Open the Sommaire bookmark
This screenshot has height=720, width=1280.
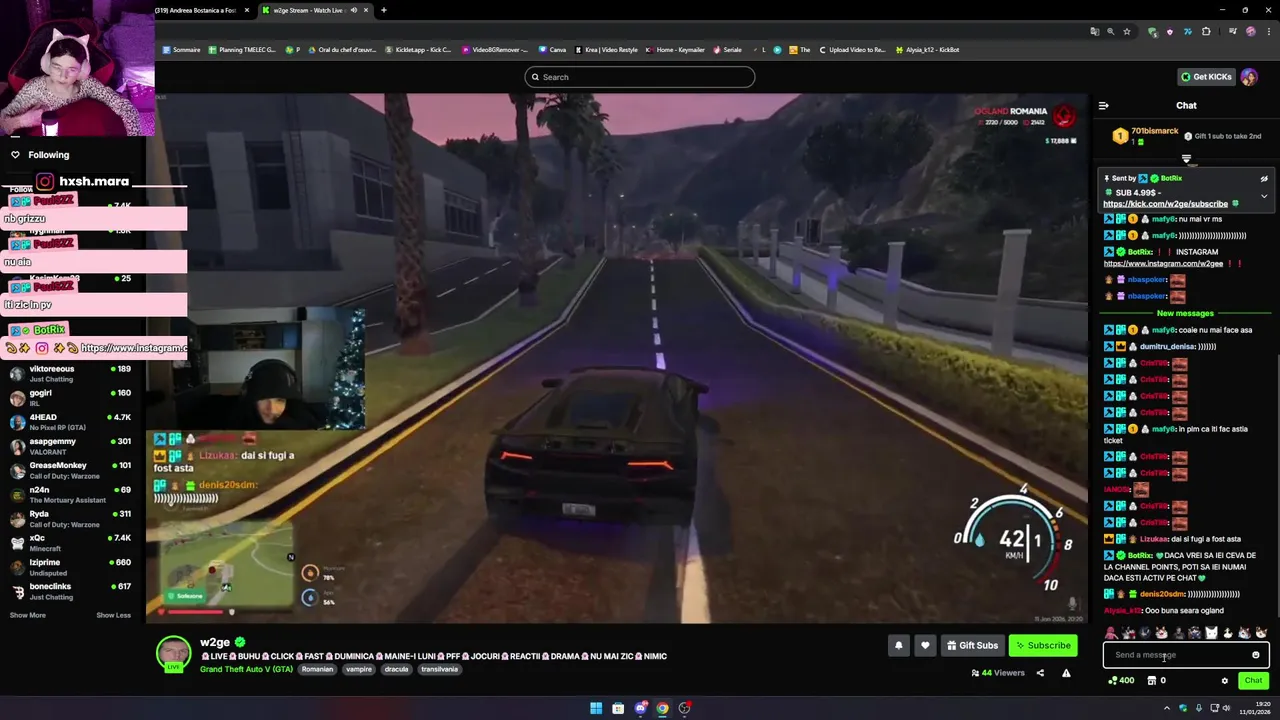click(181, 50)
